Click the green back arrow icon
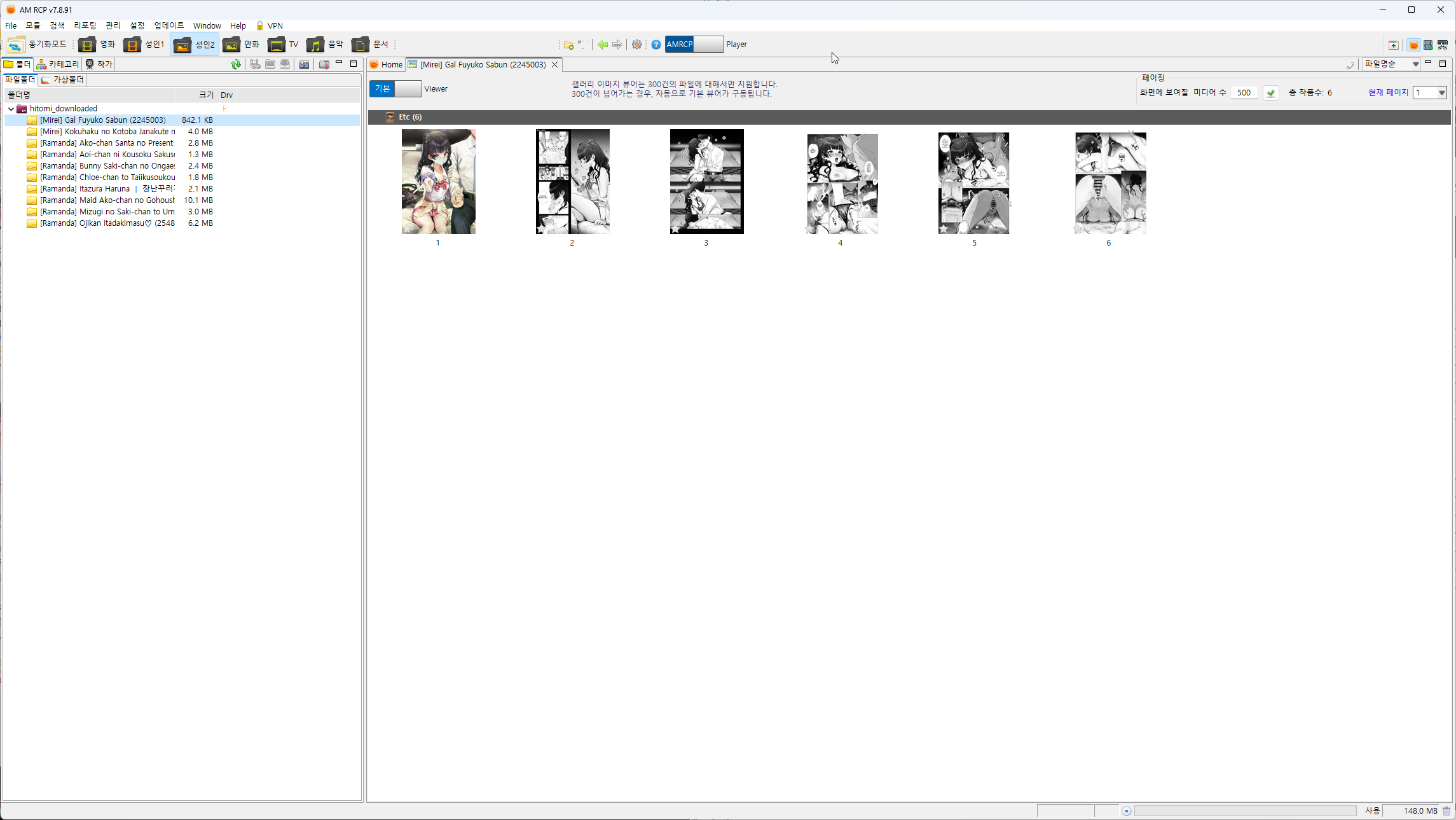Screen dimensions: 1456x820 tap(602, 45)
